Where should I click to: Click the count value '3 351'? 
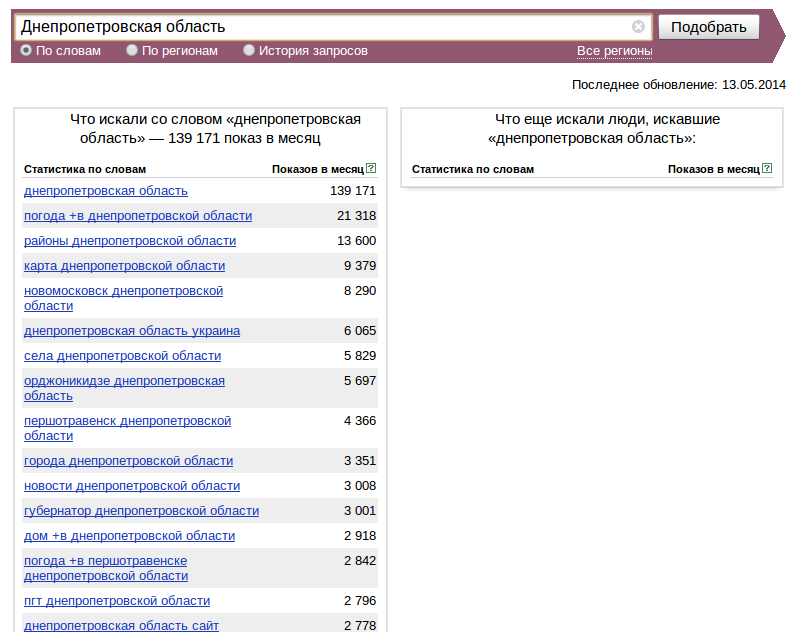pos(360,461)
